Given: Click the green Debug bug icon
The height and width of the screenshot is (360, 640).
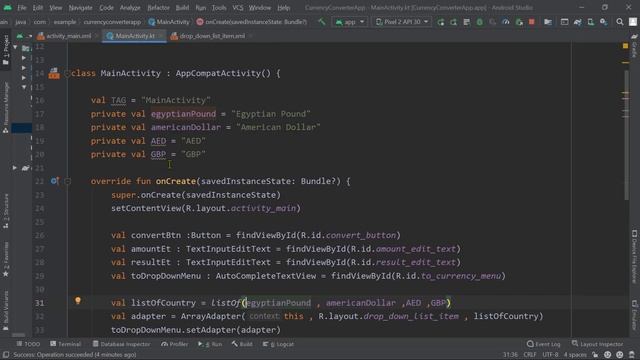Looking at the screenshot, I should pyautogui.click(x=480, y=22).
